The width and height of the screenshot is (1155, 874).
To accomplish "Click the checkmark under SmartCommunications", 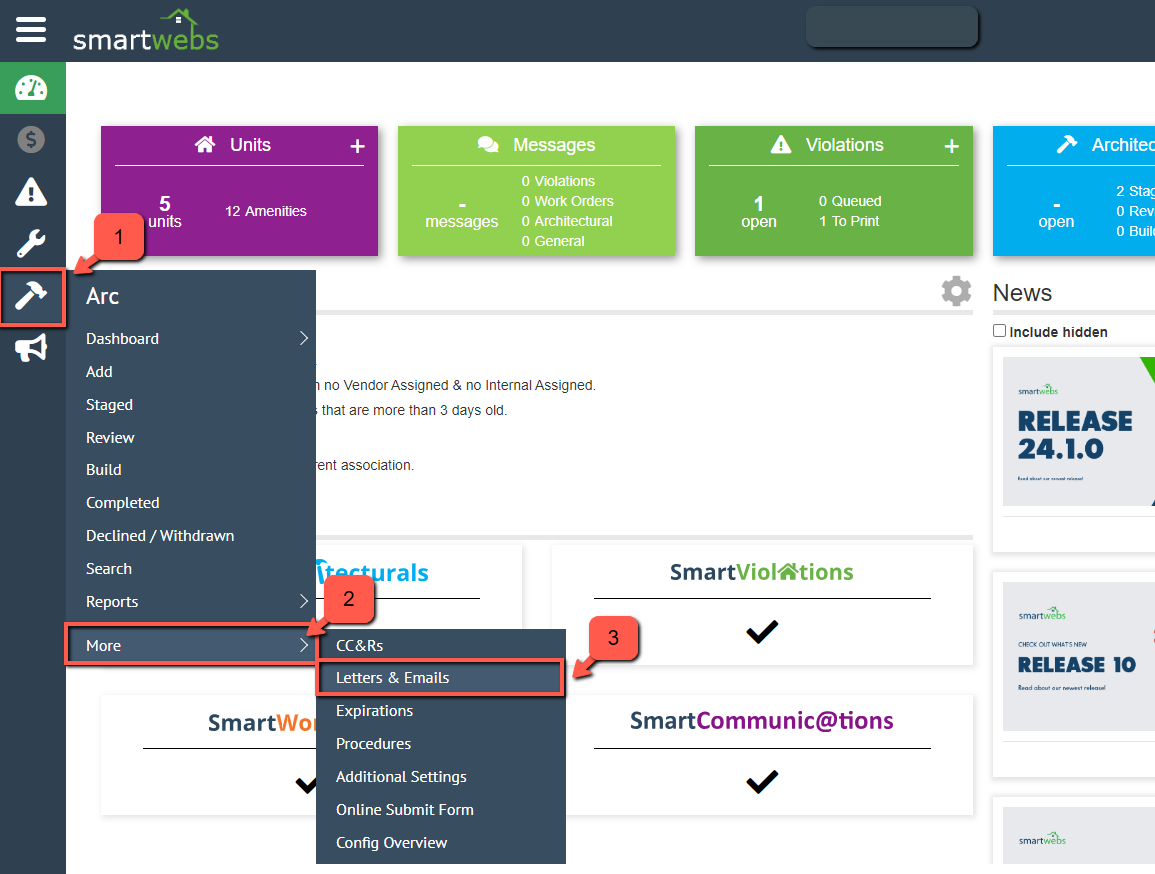I will point(762,781).
